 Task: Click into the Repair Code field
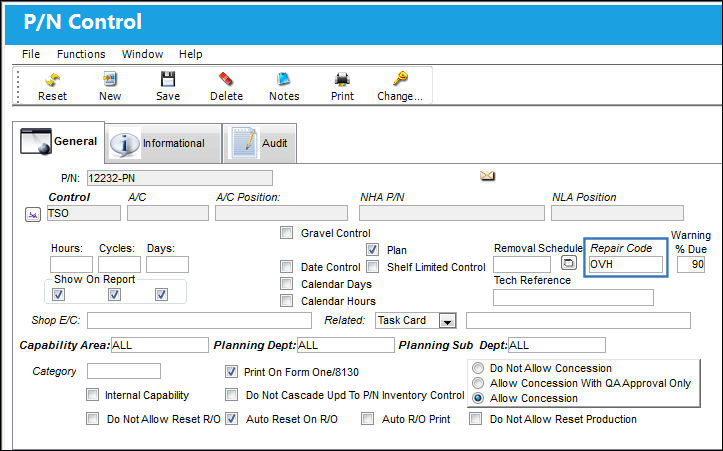click(626, 264)
